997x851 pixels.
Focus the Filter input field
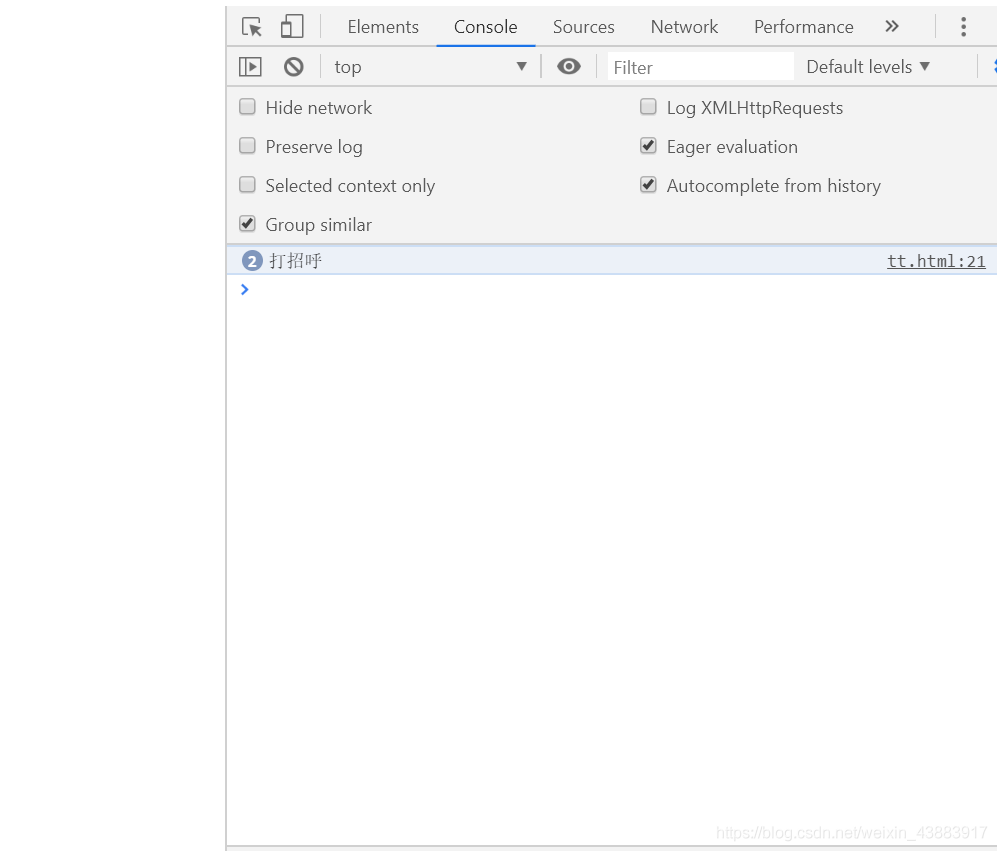pos(701,67)
